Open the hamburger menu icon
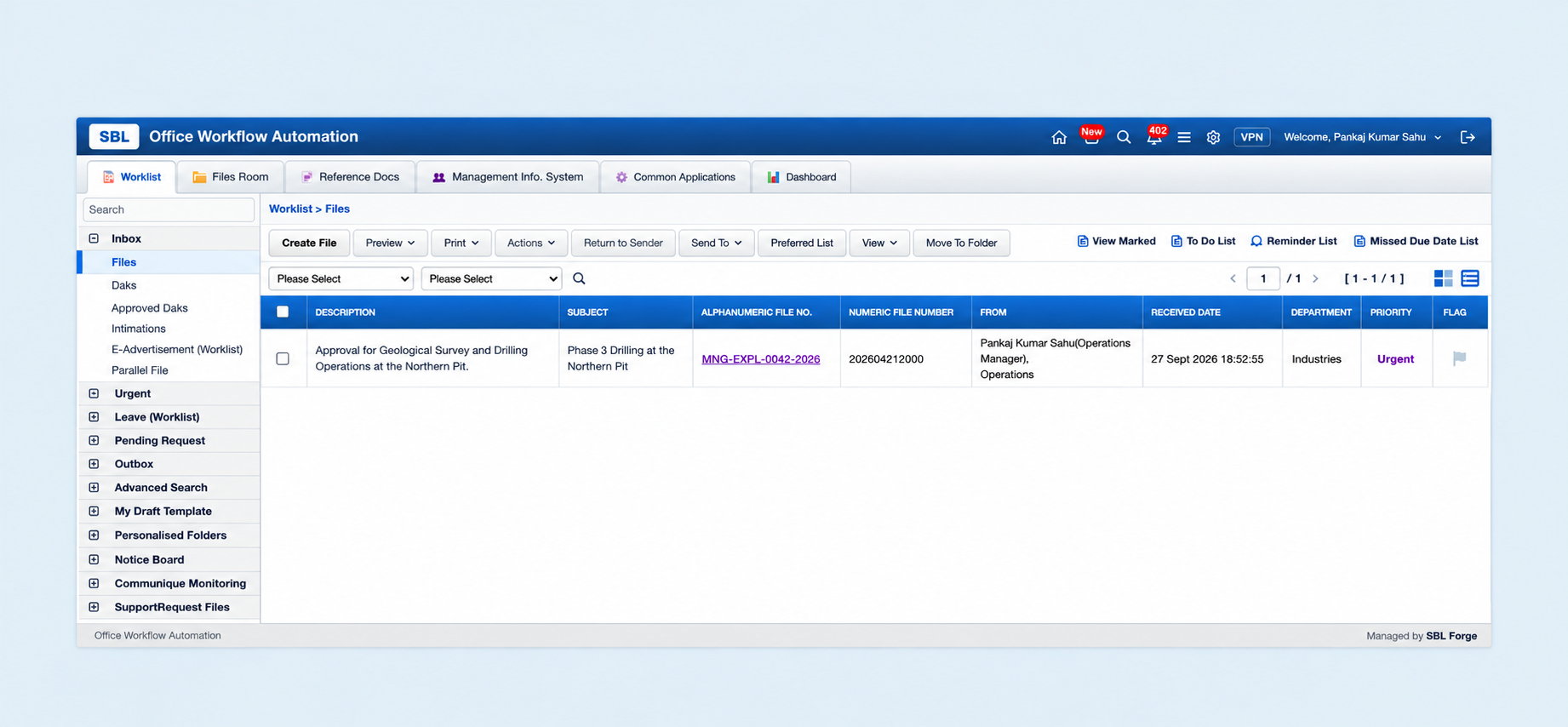This screenshot has height=727, width=1568. tap(1184, 137)
